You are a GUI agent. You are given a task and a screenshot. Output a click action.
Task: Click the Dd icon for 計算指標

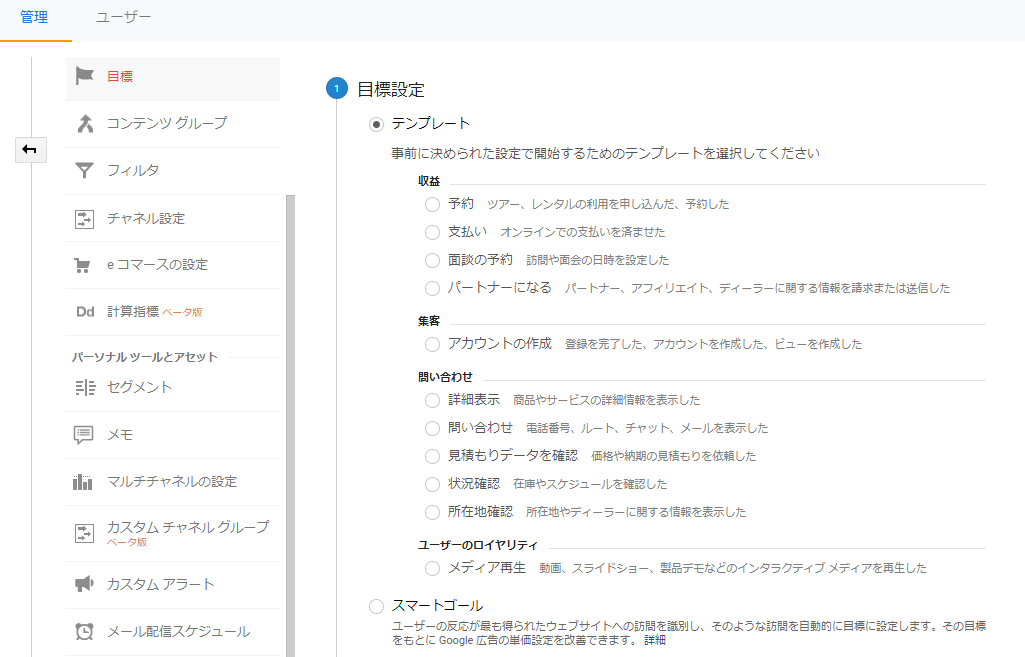point(85,312)
